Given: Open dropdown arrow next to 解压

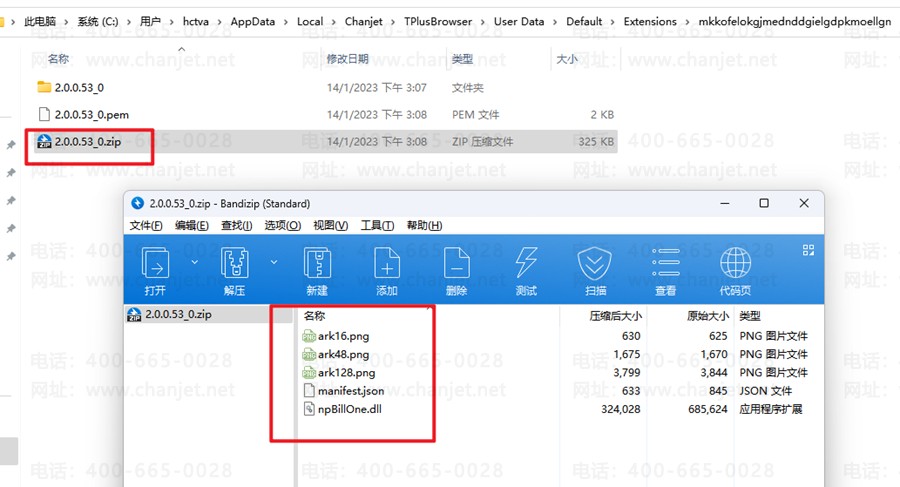Looking at the screenshot, I should 274,262.
